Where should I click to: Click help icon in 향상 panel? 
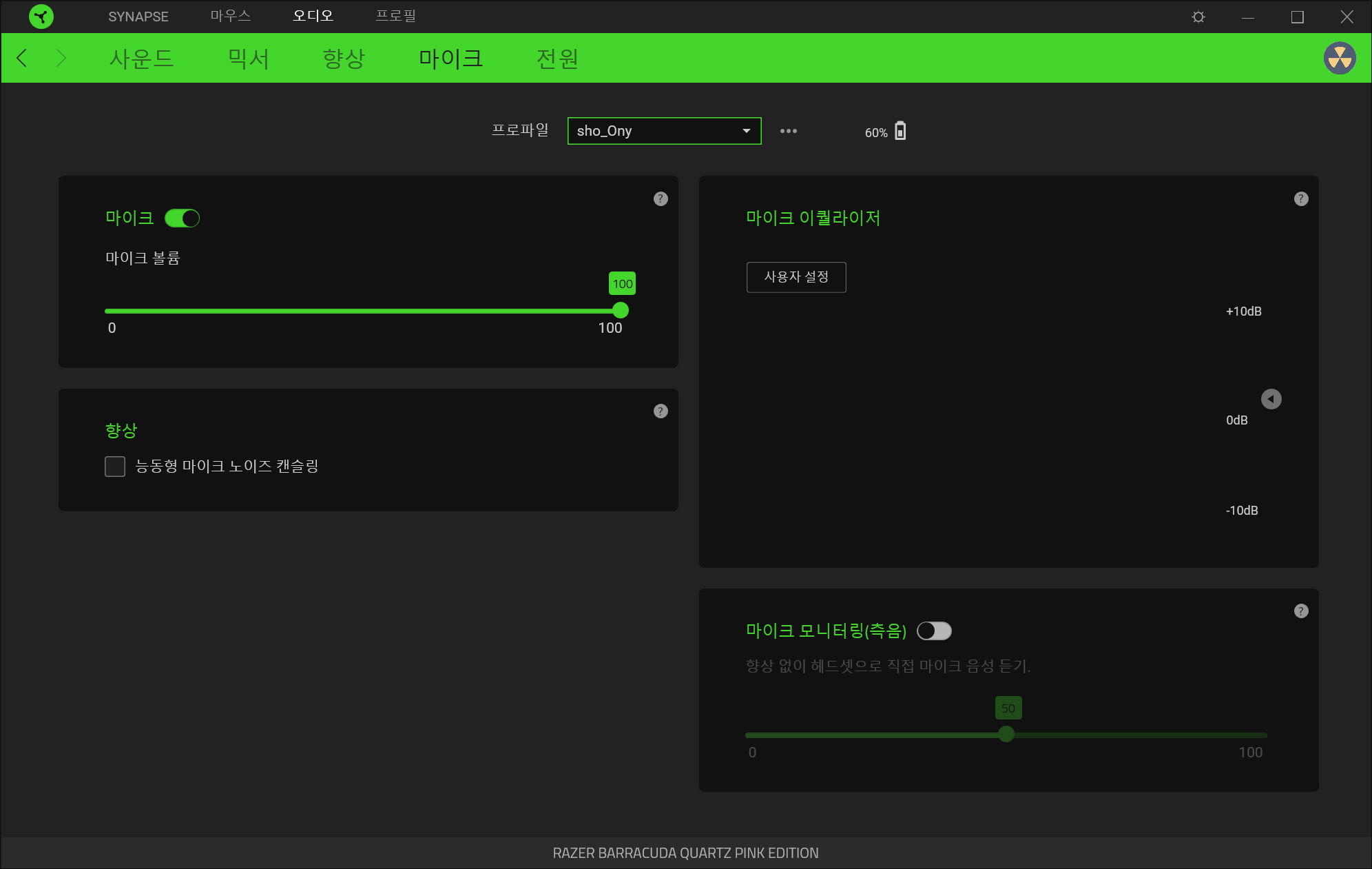[660, 411]
